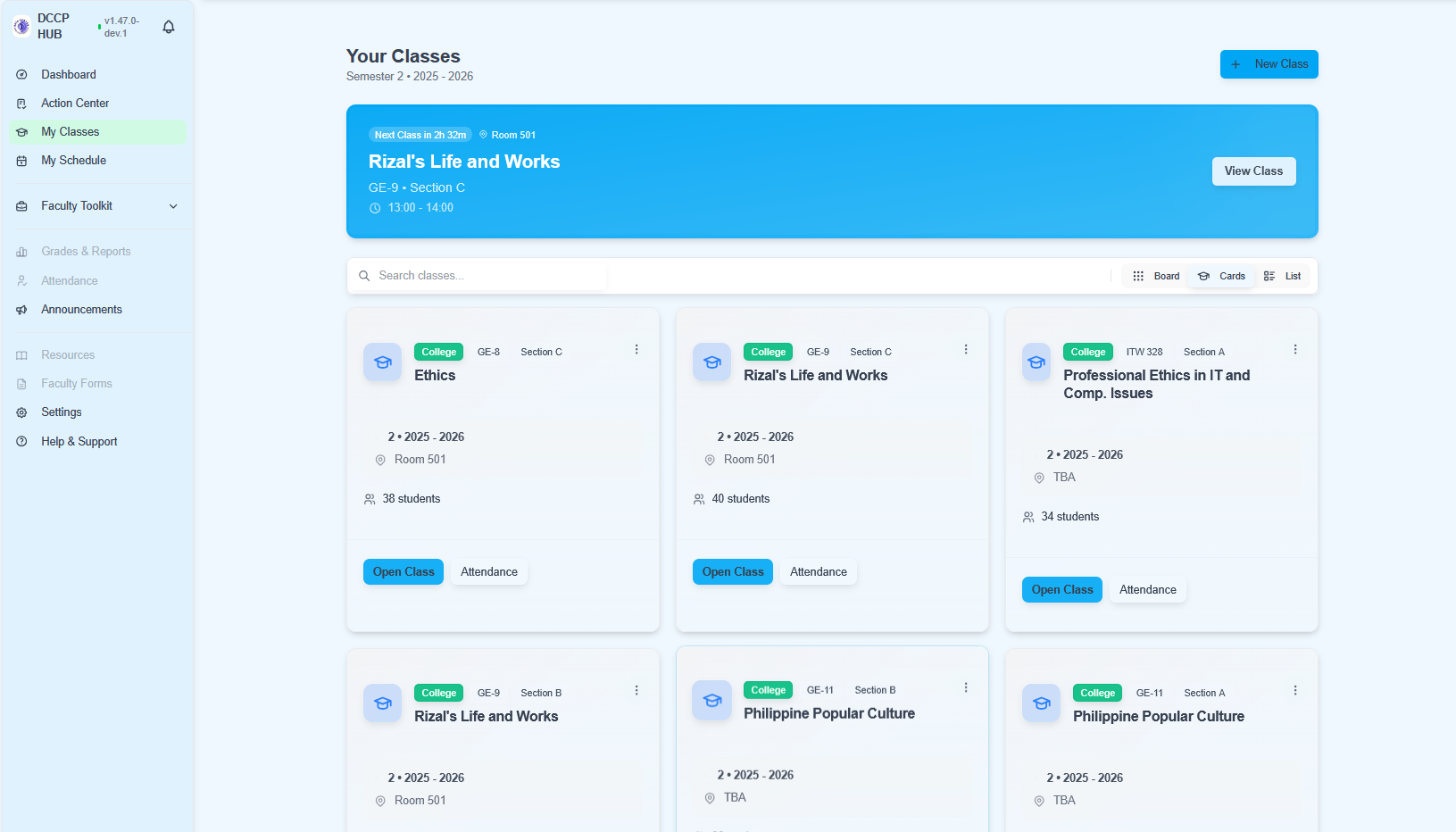Open options menu for Ethics card
This screenshot has height=832, width=1456.
coord(636,350)
